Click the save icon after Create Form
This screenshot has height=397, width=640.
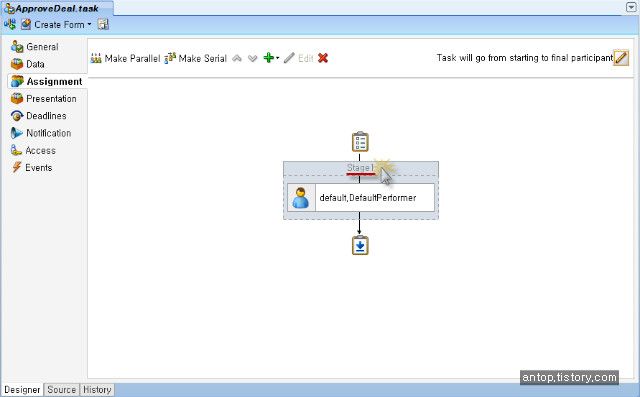click(103, 25)
